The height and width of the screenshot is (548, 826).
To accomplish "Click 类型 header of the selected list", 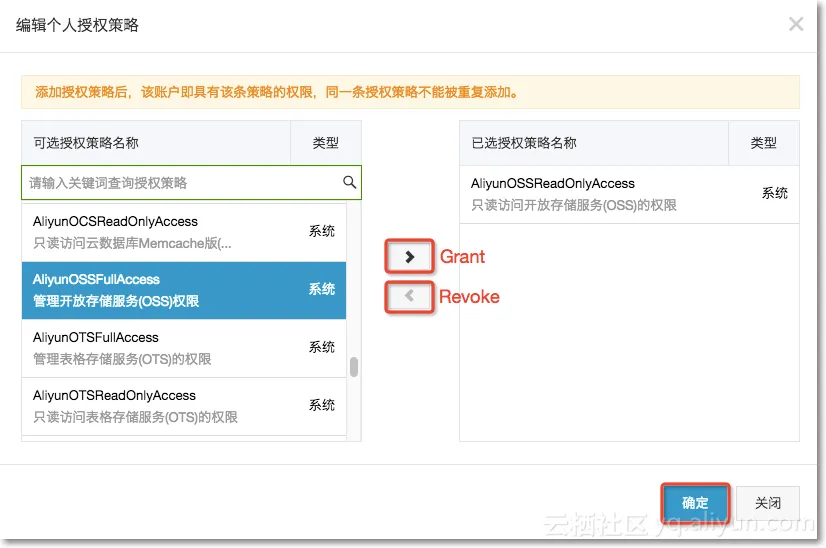I will (x=763, y=143).
